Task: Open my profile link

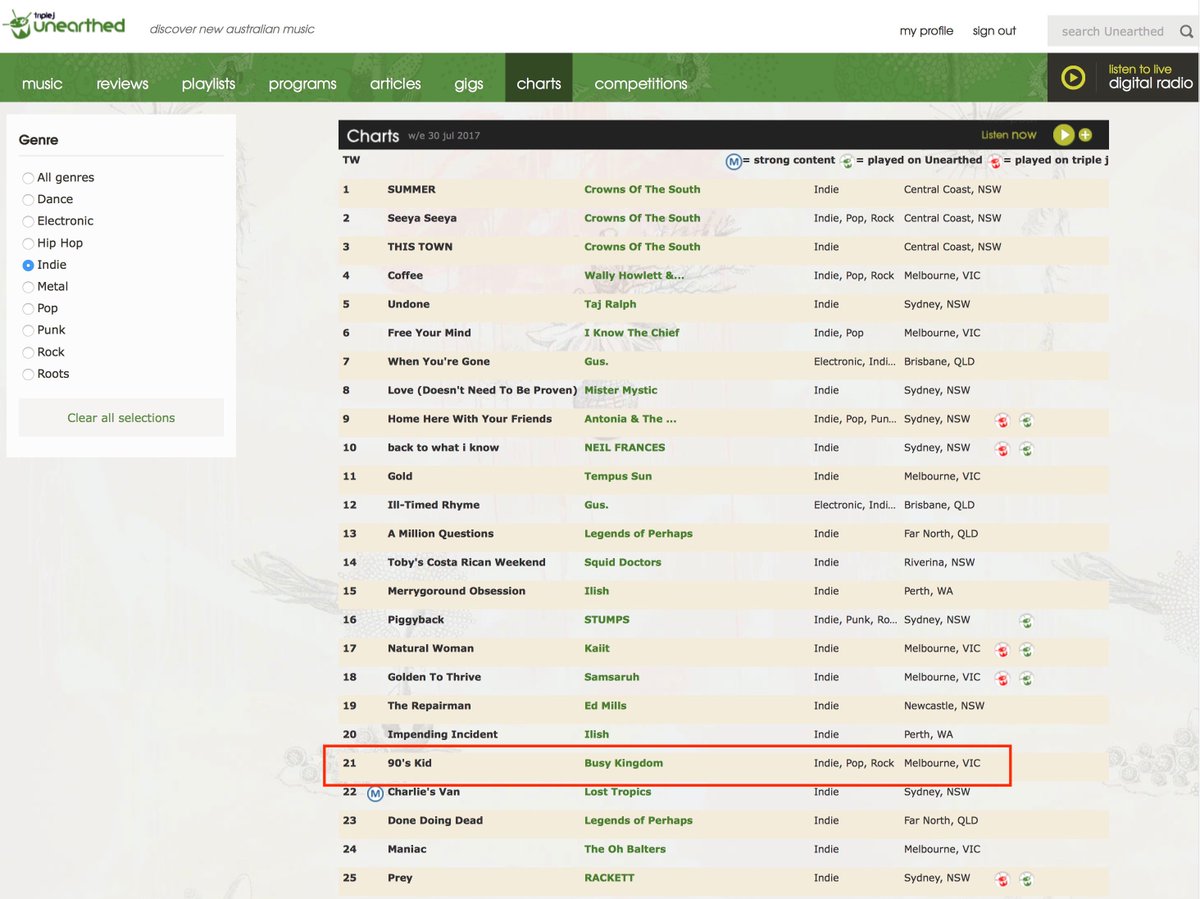Action: 926,31
